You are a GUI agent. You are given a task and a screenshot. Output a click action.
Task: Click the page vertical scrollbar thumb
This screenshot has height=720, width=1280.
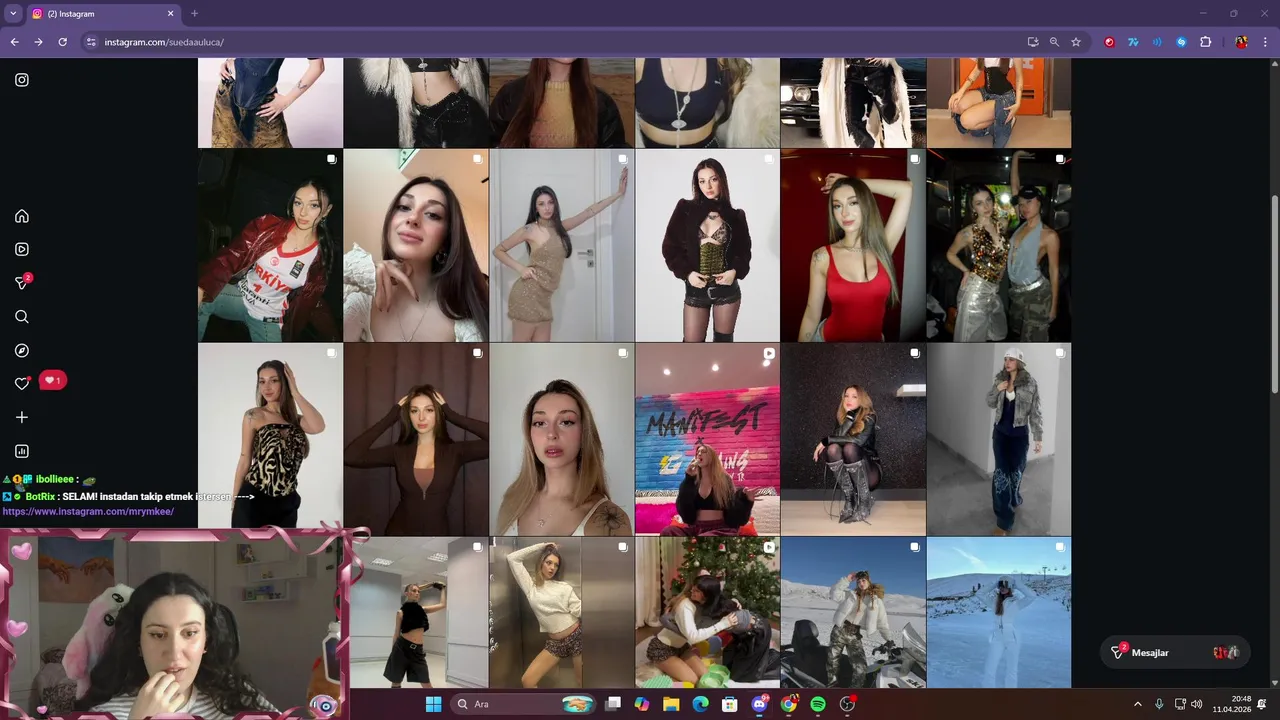click(1274, 293)
